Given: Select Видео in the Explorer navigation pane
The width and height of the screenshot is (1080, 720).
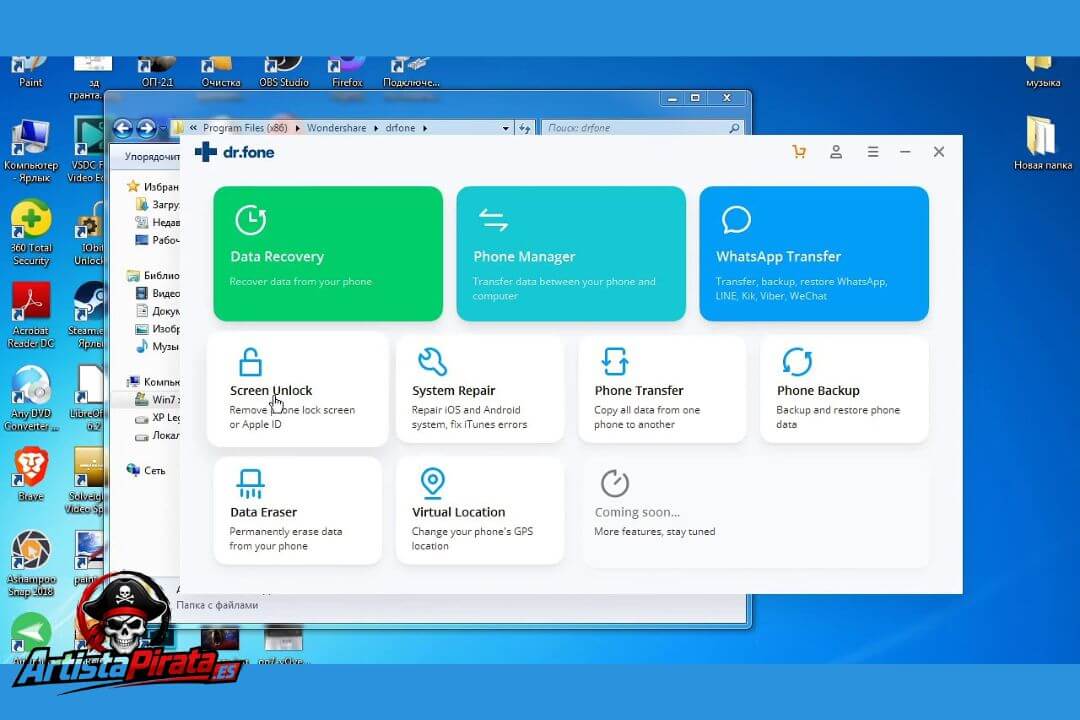Looking at the screenshot, I should [x=158, y=294].
